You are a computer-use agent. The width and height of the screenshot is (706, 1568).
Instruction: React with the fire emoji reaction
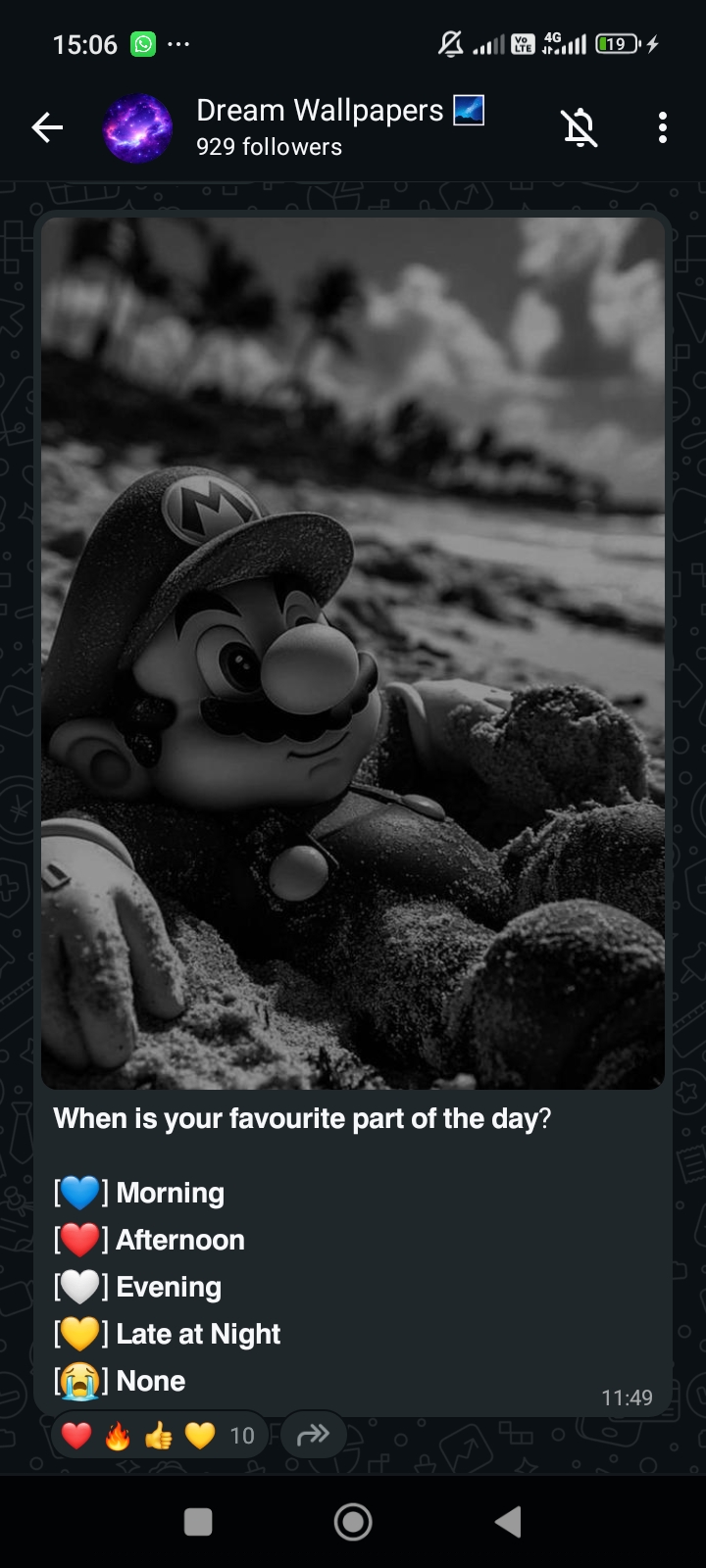117,1436
